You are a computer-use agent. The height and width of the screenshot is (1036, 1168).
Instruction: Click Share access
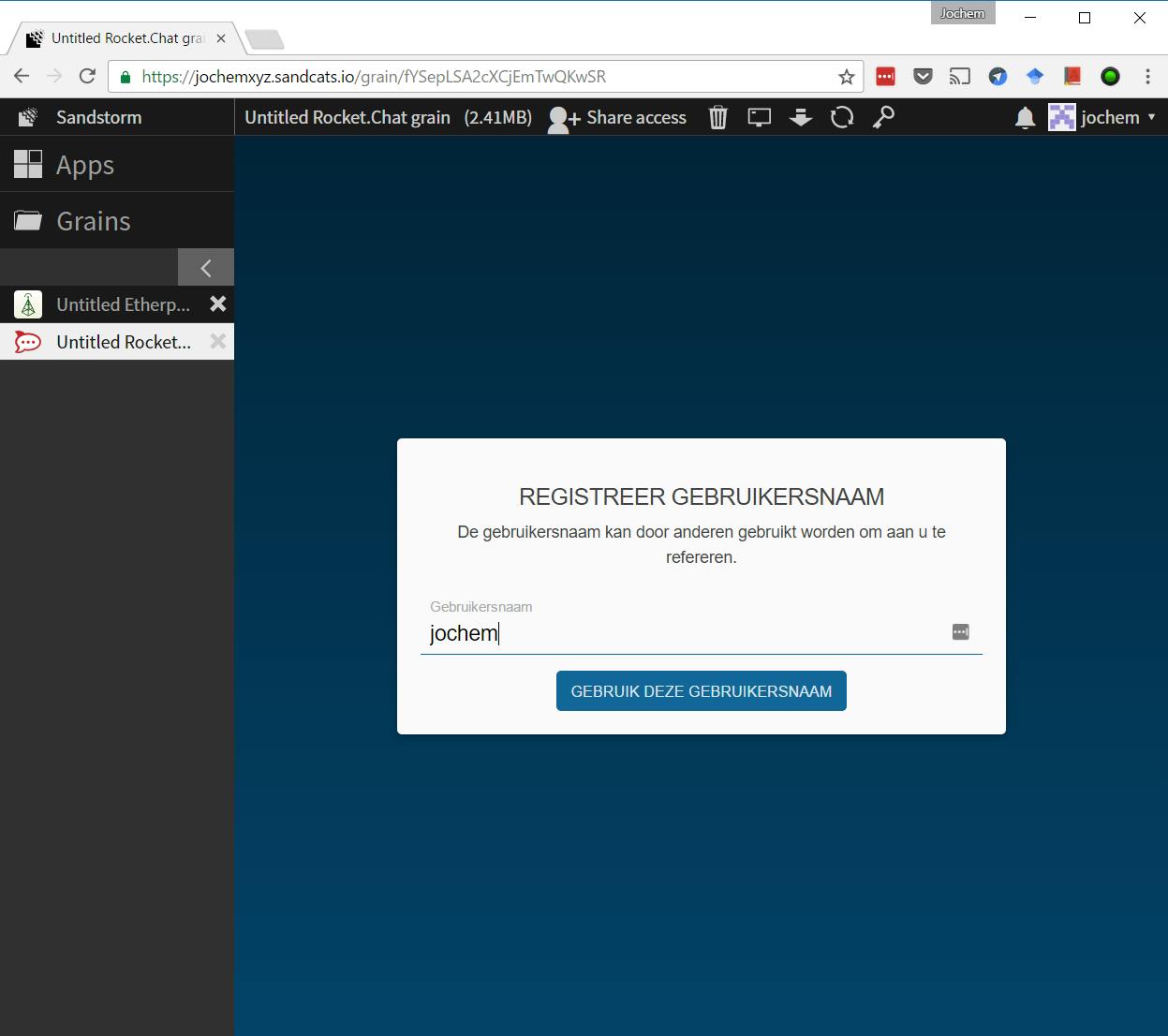pyautogui.click(x=617, y=117)
